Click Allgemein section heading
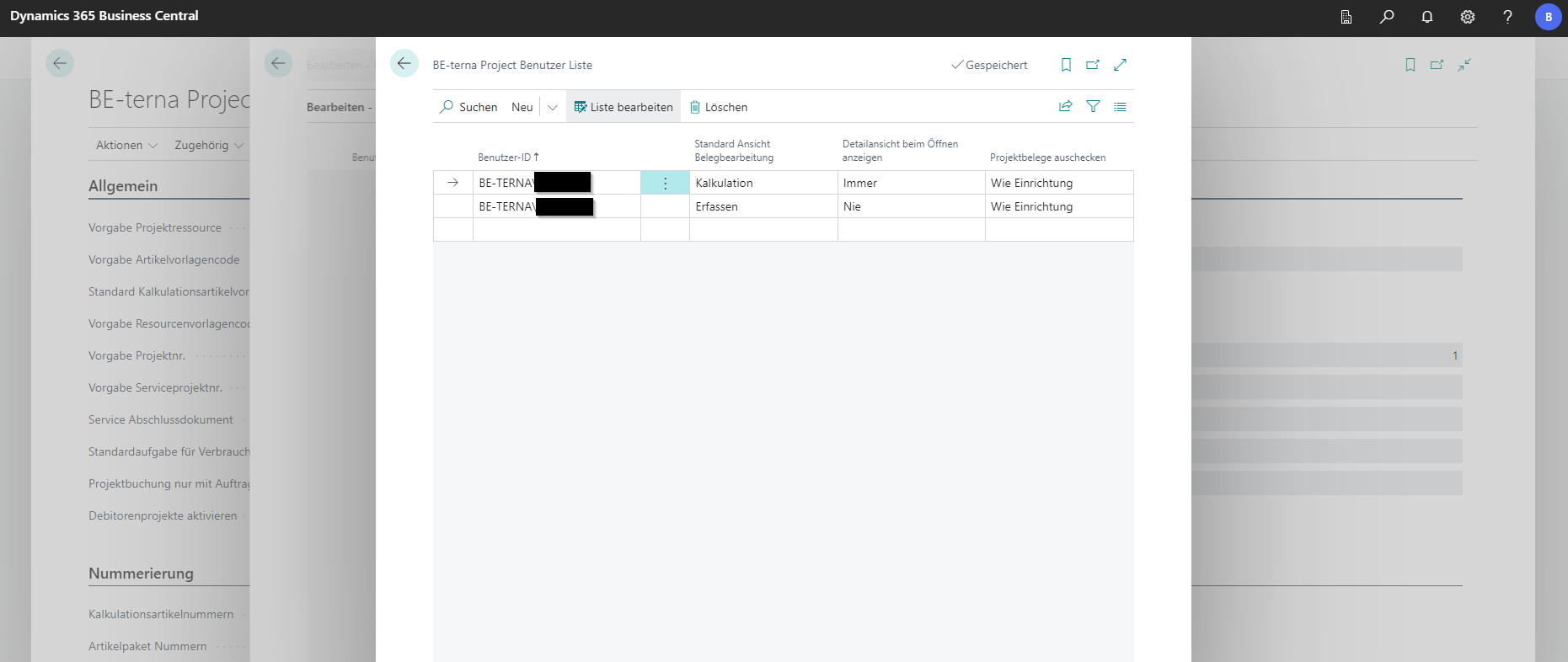 point(123,186)
